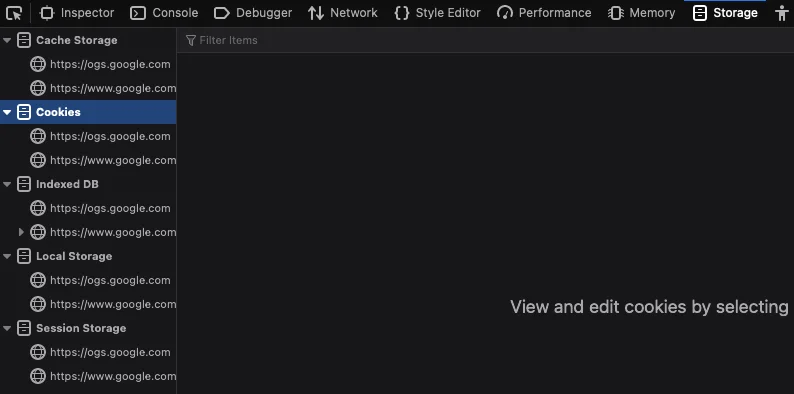Screen dimensions: 794x394
Task: Expand www.google.com under Indexed DB
Action: point(21,232)
